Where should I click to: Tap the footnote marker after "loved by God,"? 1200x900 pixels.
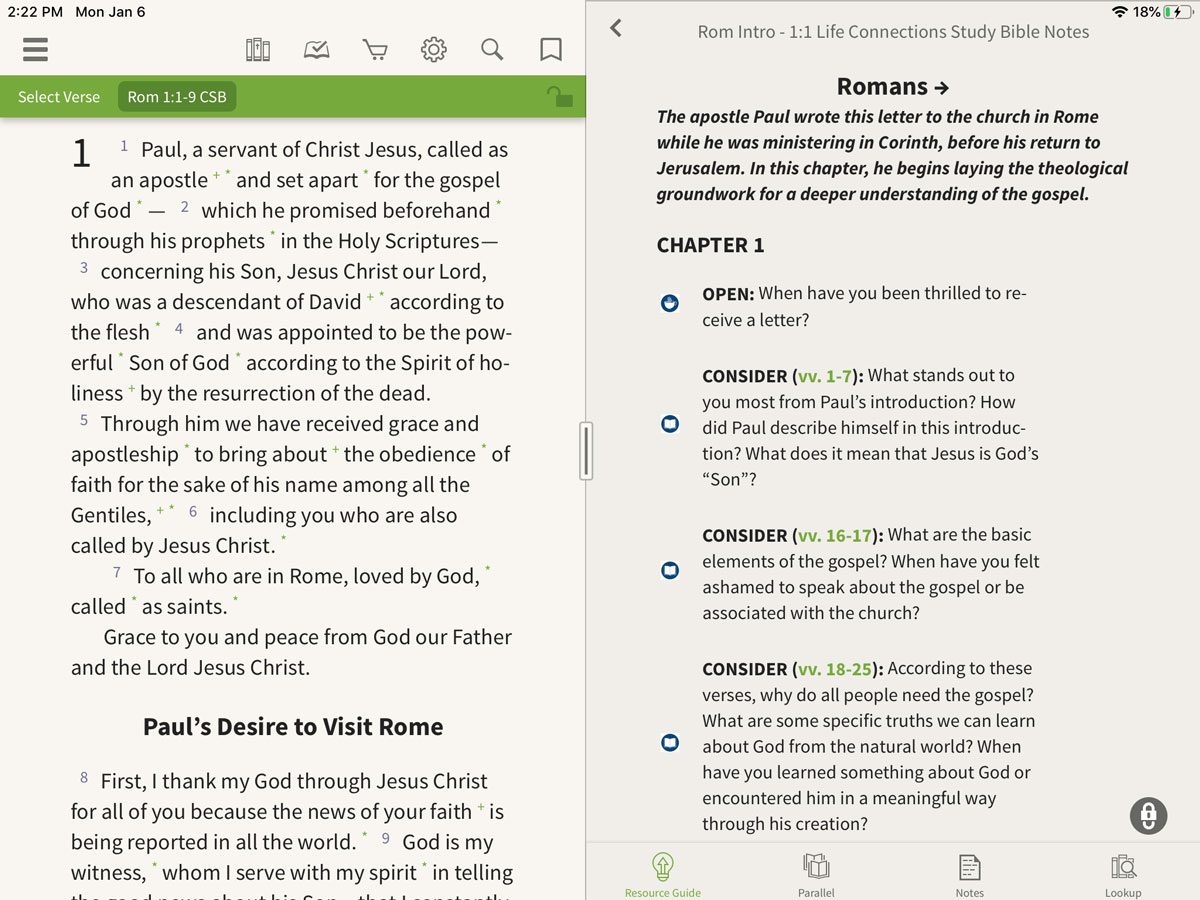(488, 569)
